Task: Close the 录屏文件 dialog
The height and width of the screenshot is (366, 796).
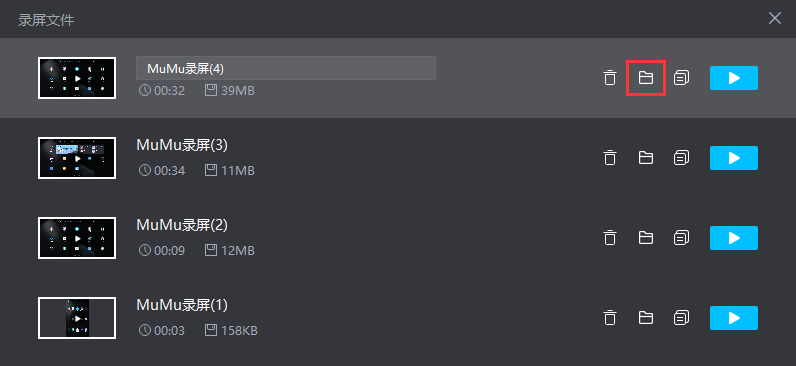Action: click(775, 19)
